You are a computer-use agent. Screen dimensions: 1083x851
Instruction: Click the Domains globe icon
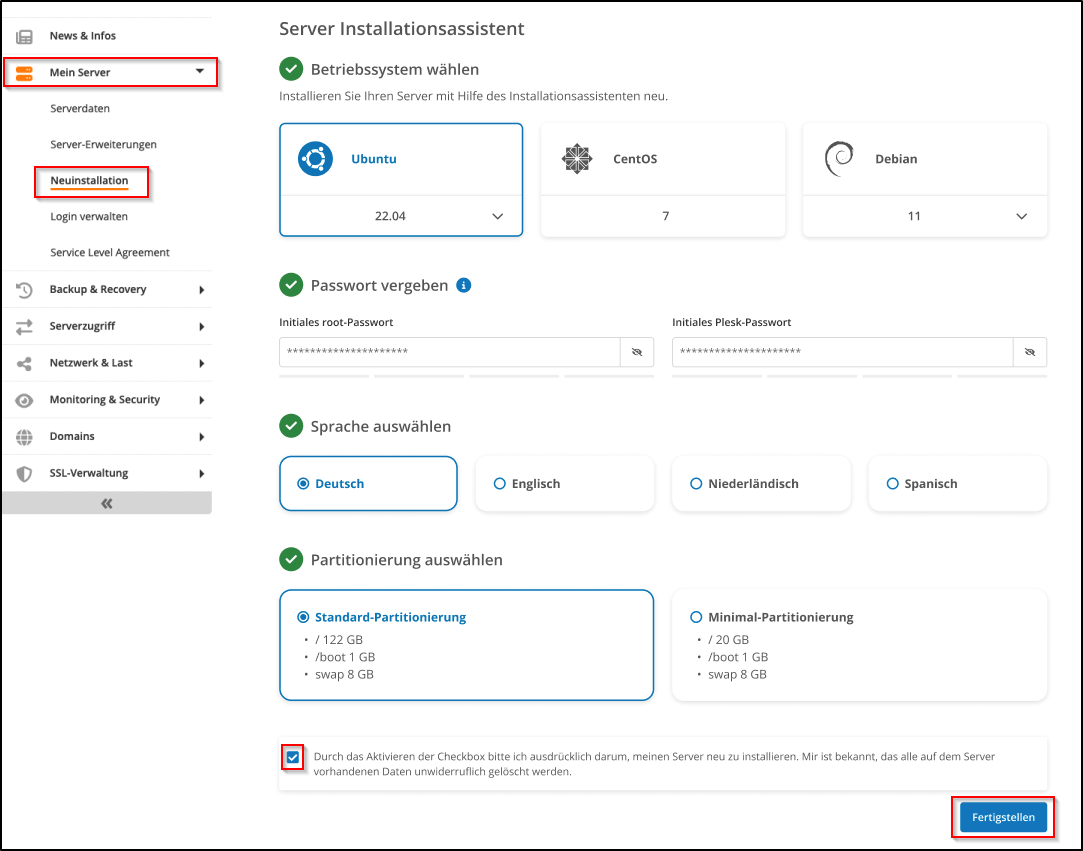pos(24,437)
